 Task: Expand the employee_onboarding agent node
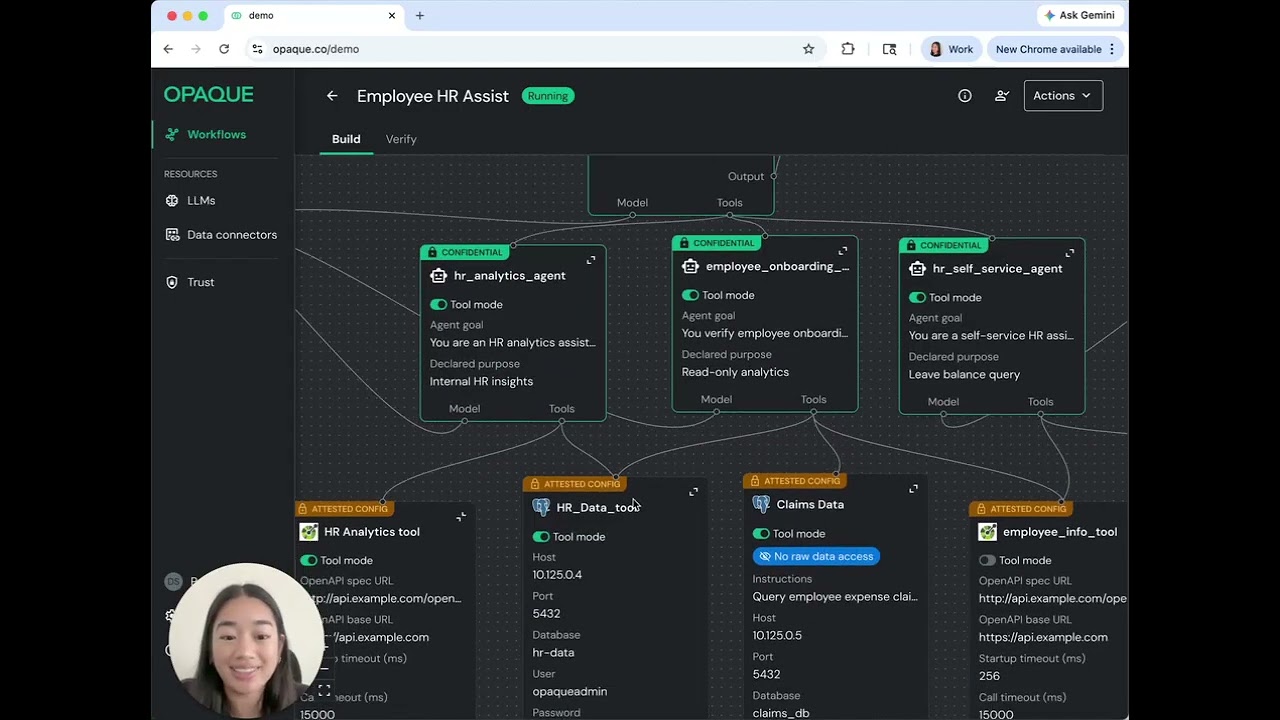pos(843,251)
